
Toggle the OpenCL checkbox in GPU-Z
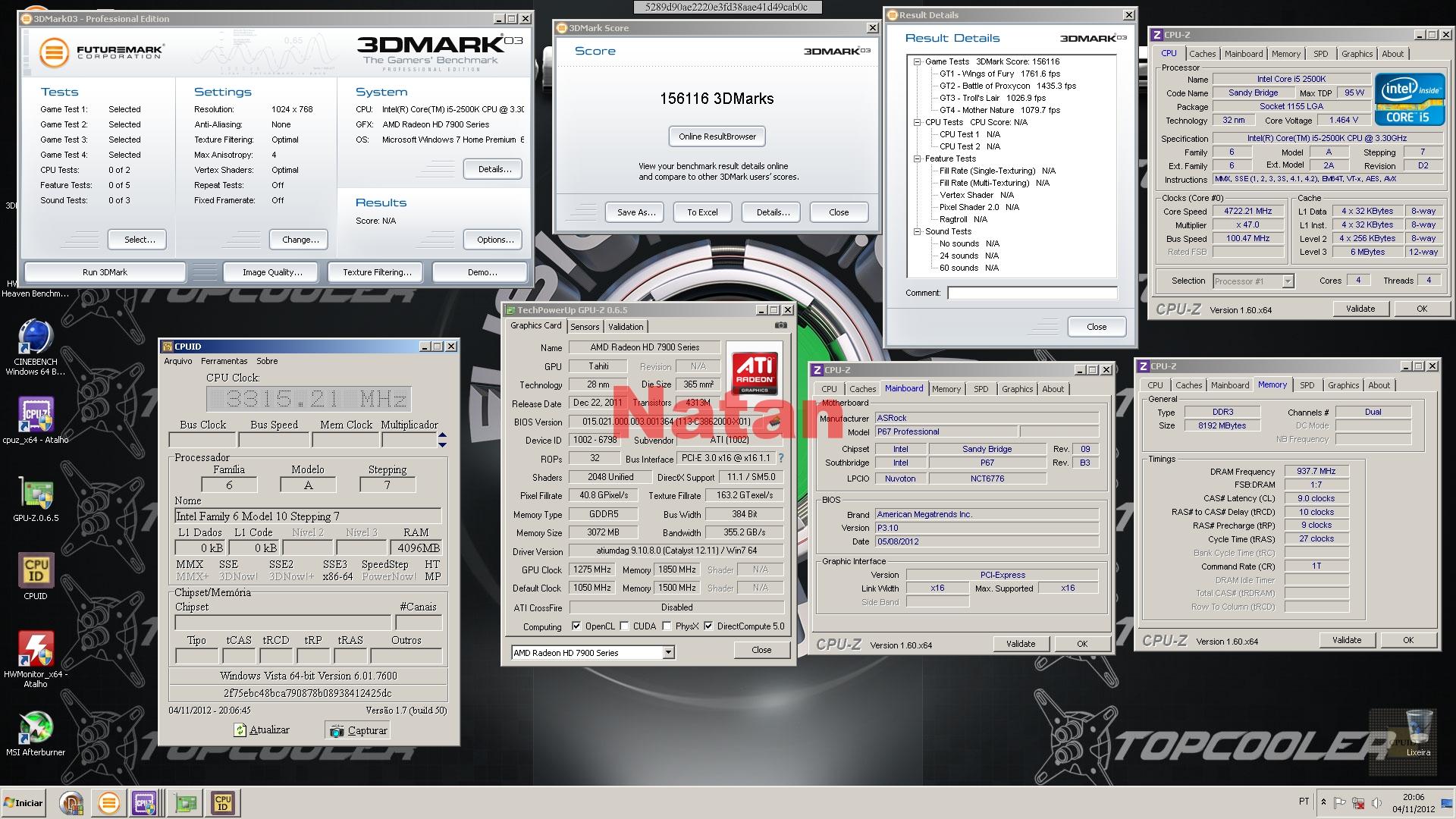pyautogui.click(x=576, y=626)
